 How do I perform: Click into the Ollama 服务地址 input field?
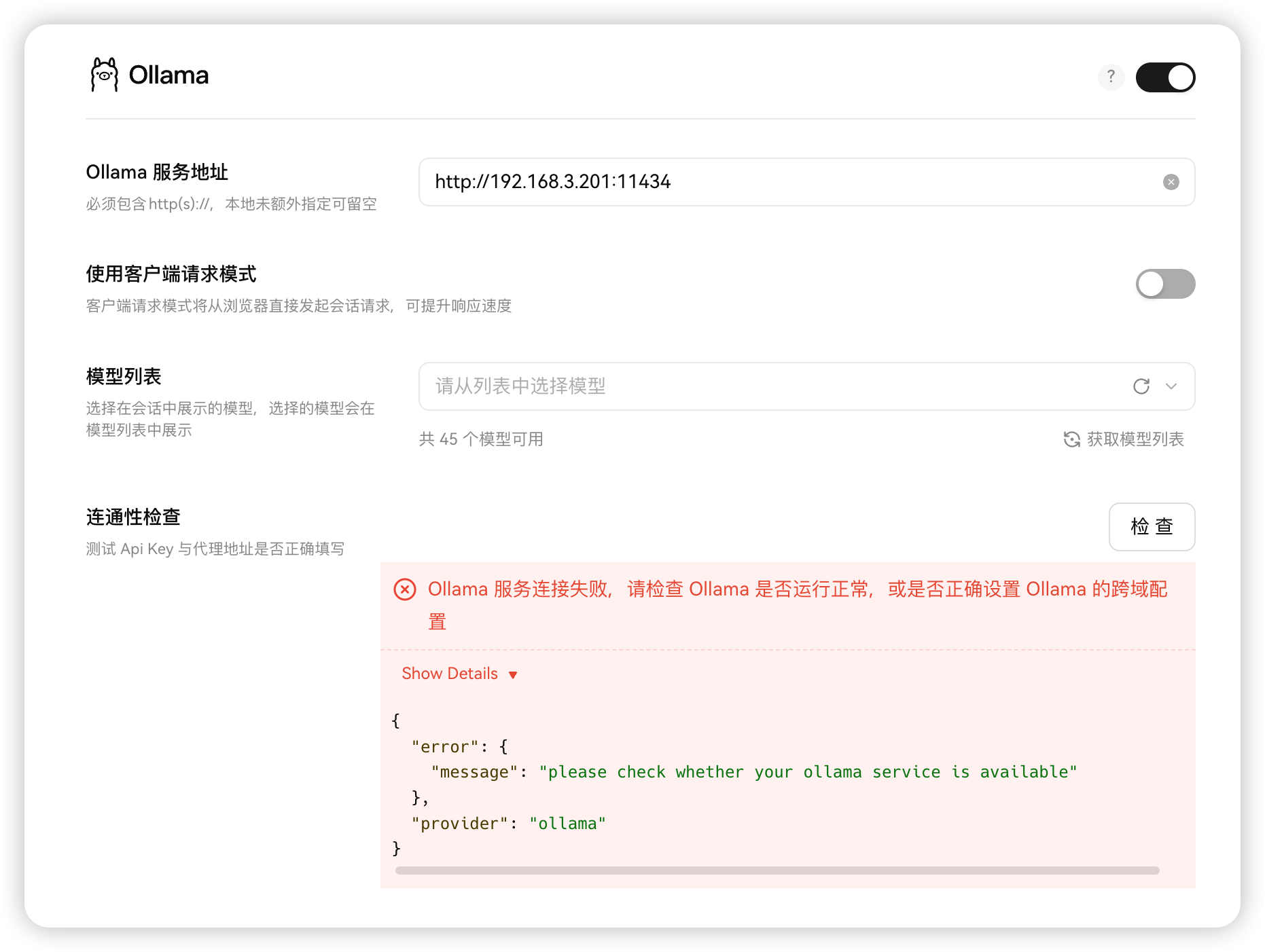coord(806,182)
